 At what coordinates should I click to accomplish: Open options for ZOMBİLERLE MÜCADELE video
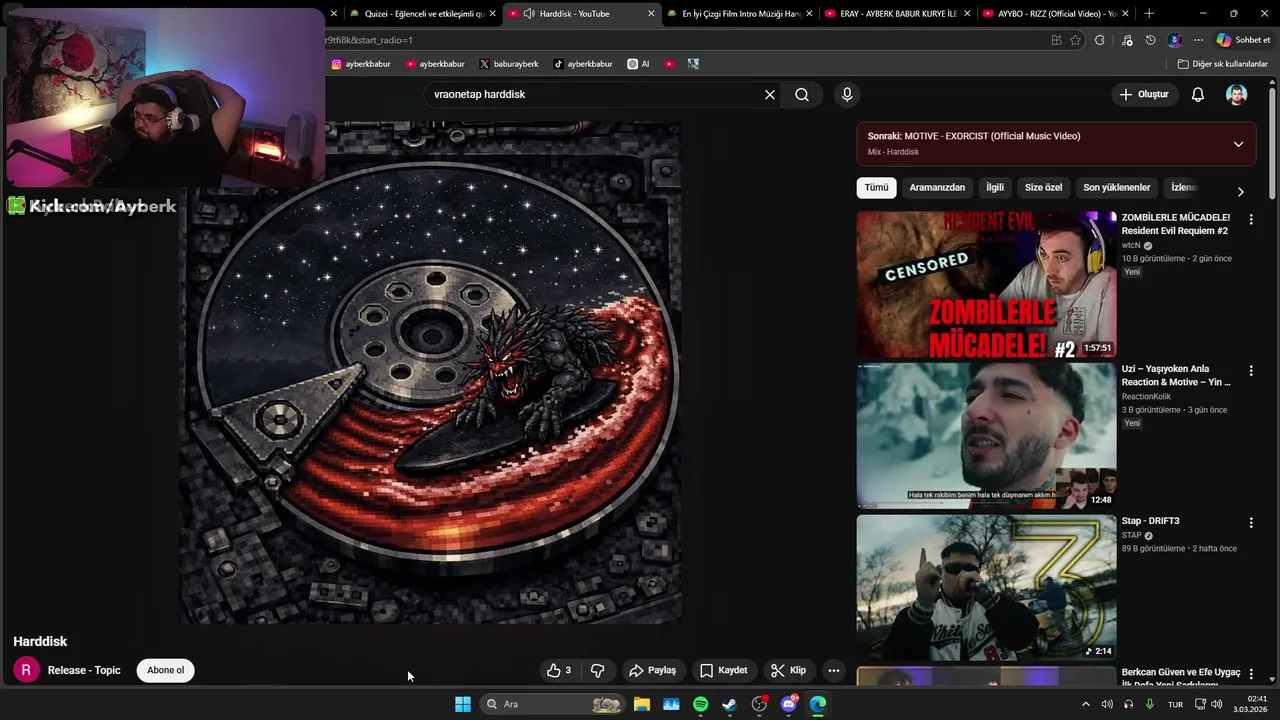(1250, 219)
